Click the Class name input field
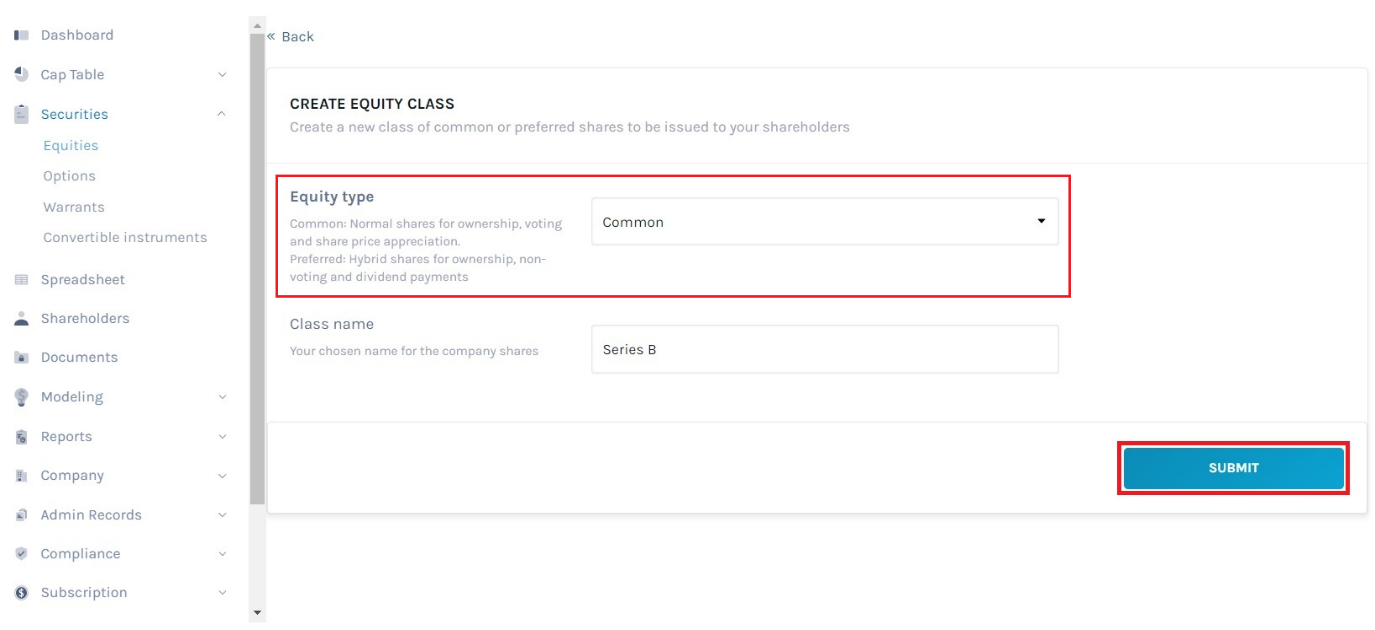Viewport: 1375px width, 630px height. 825,350
